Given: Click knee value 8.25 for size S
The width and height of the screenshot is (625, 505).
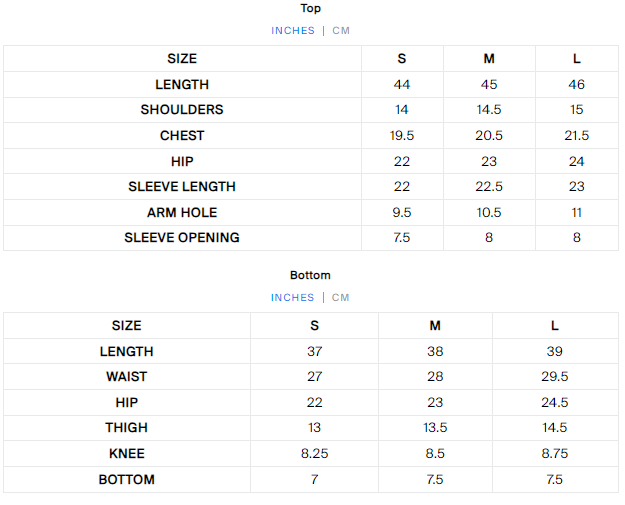Looking at the screenshot, I should pyautogui.click(x=314, y=454).
